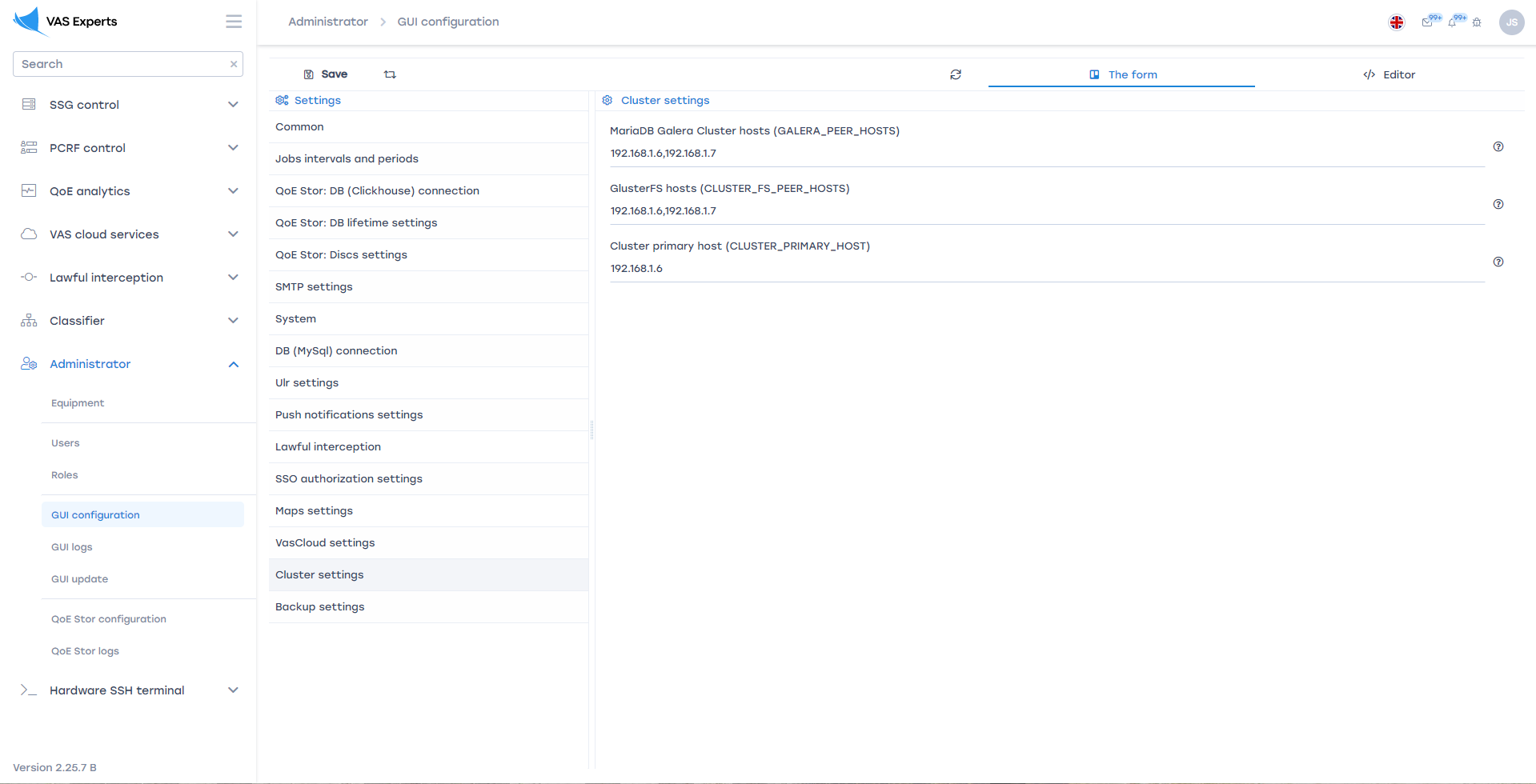Open the notifications bell icon

coord(1452,22)
